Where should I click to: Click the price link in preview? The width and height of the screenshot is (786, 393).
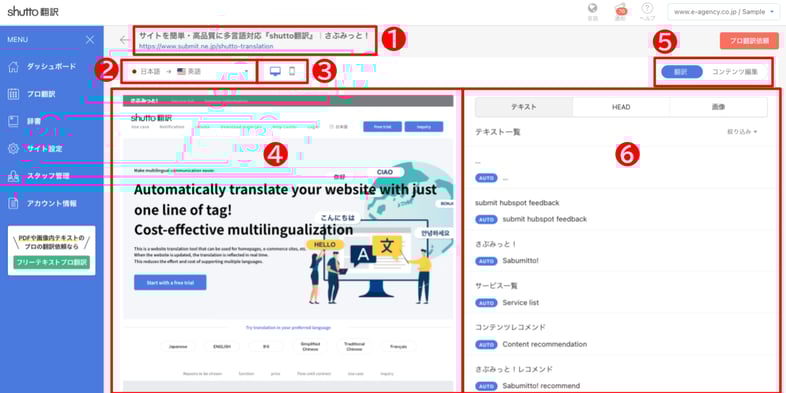(x=276, y=374)
